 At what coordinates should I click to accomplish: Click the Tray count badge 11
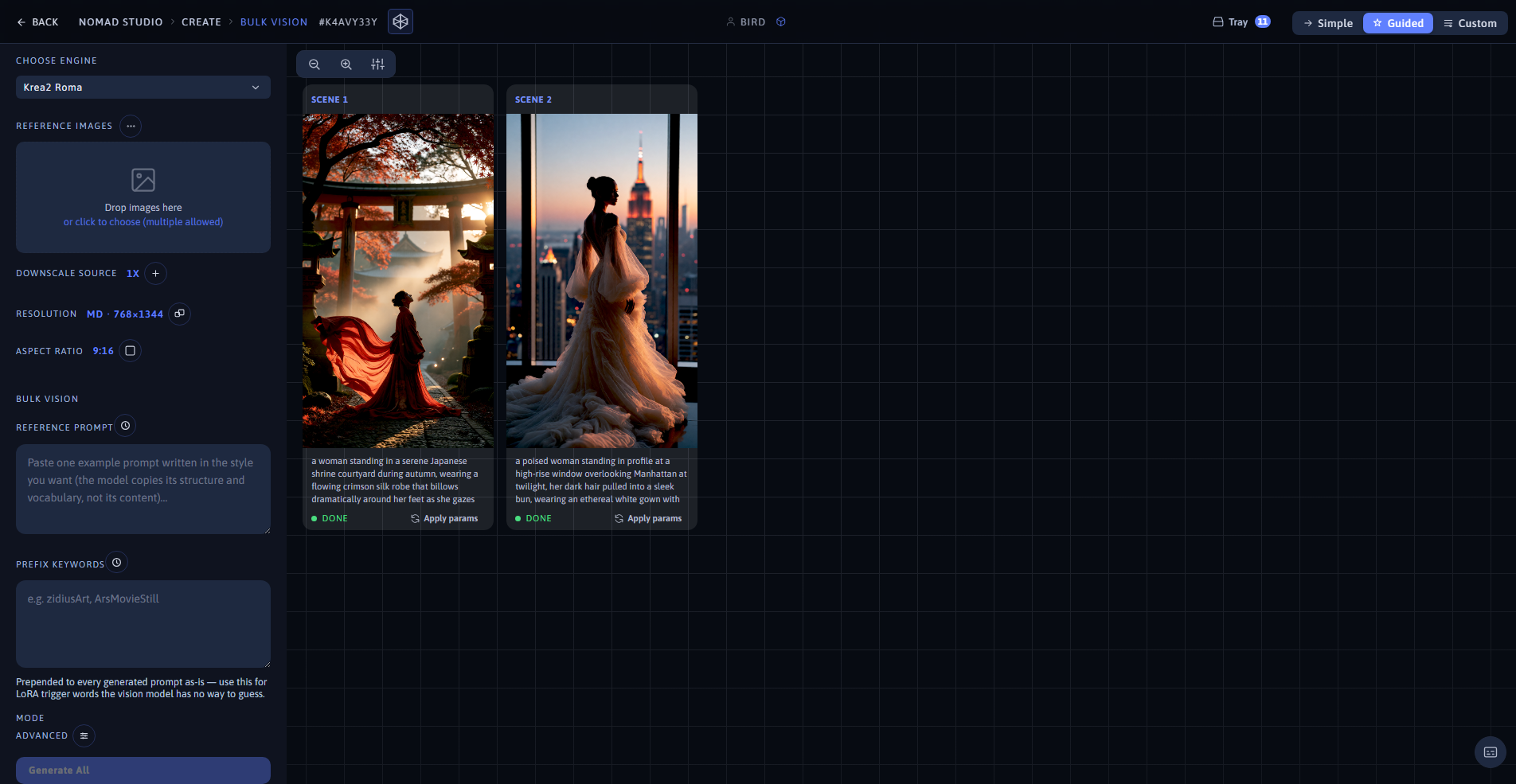[x=1263, y=22]
